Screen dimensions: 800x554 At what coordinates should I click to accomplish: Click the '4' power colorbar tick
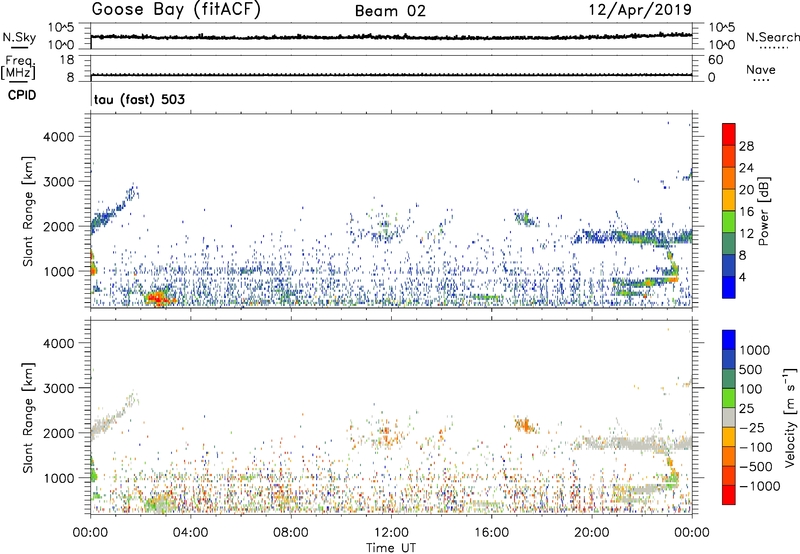(x=742, y=277)
